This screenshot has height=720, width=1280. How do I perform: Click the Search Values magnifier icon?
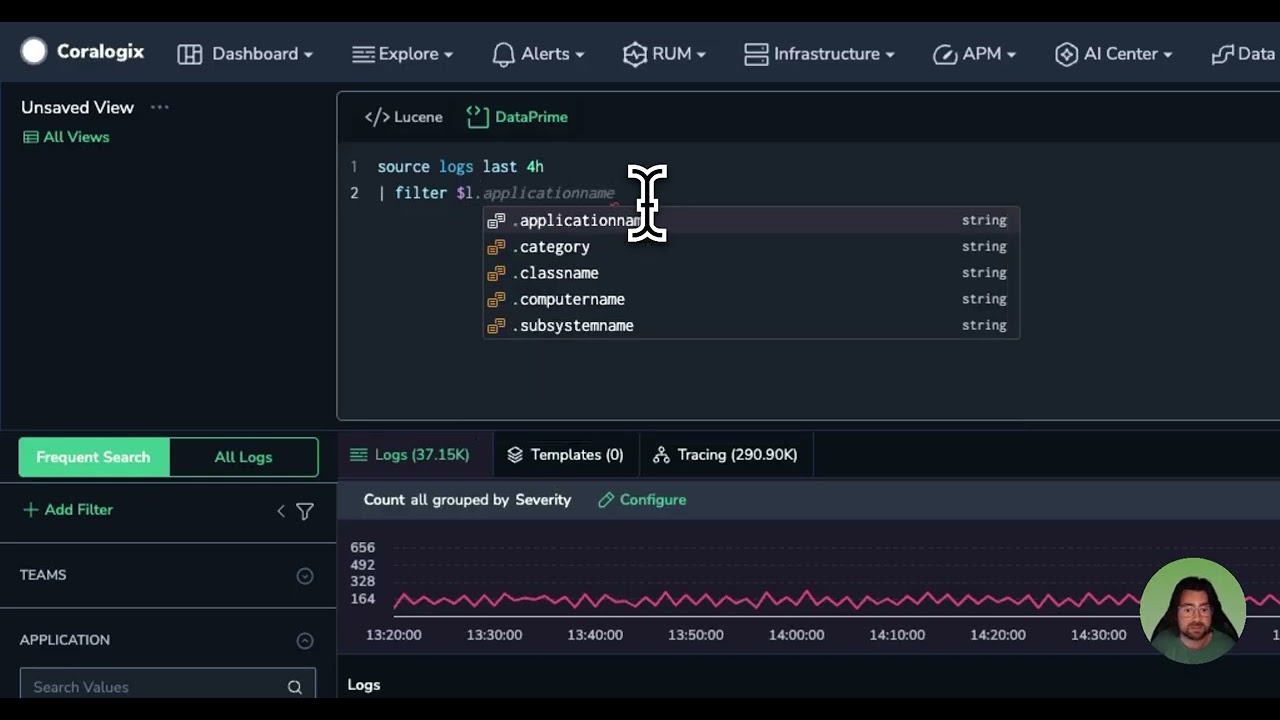295,687
